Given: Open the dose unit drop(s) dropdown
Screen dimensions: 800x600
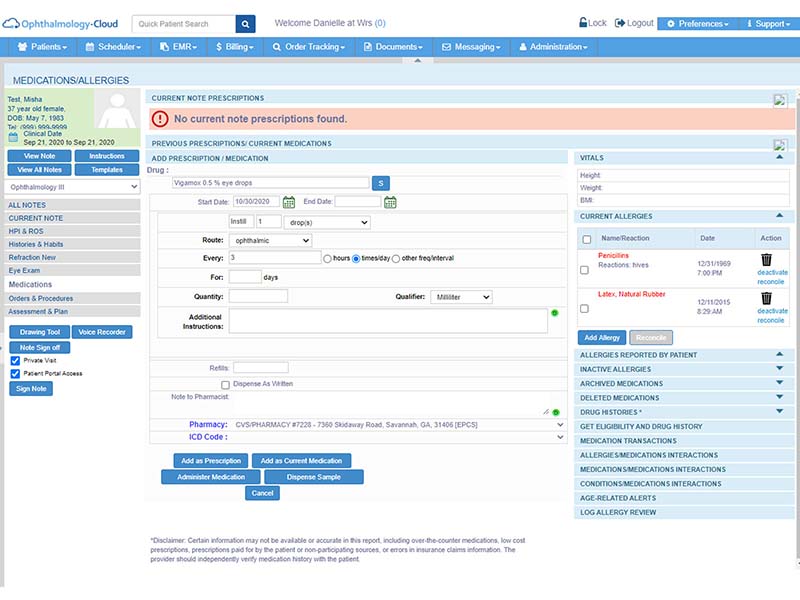Looking at the screenshot, I should [x=327, y=221].
